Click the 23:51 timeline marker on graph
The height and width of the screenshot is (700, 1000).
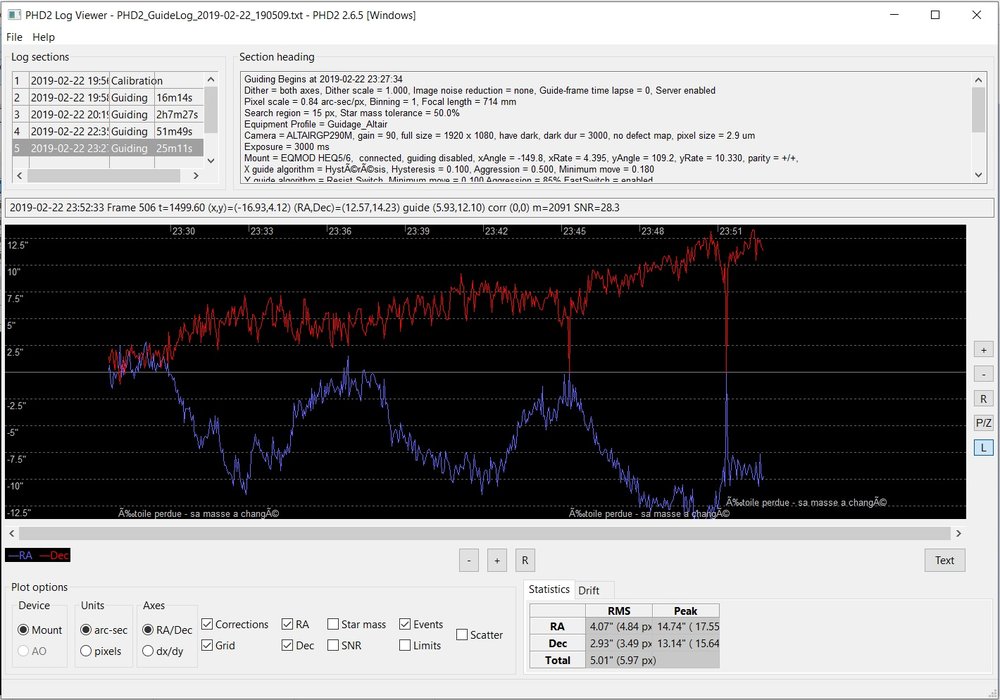730,231
